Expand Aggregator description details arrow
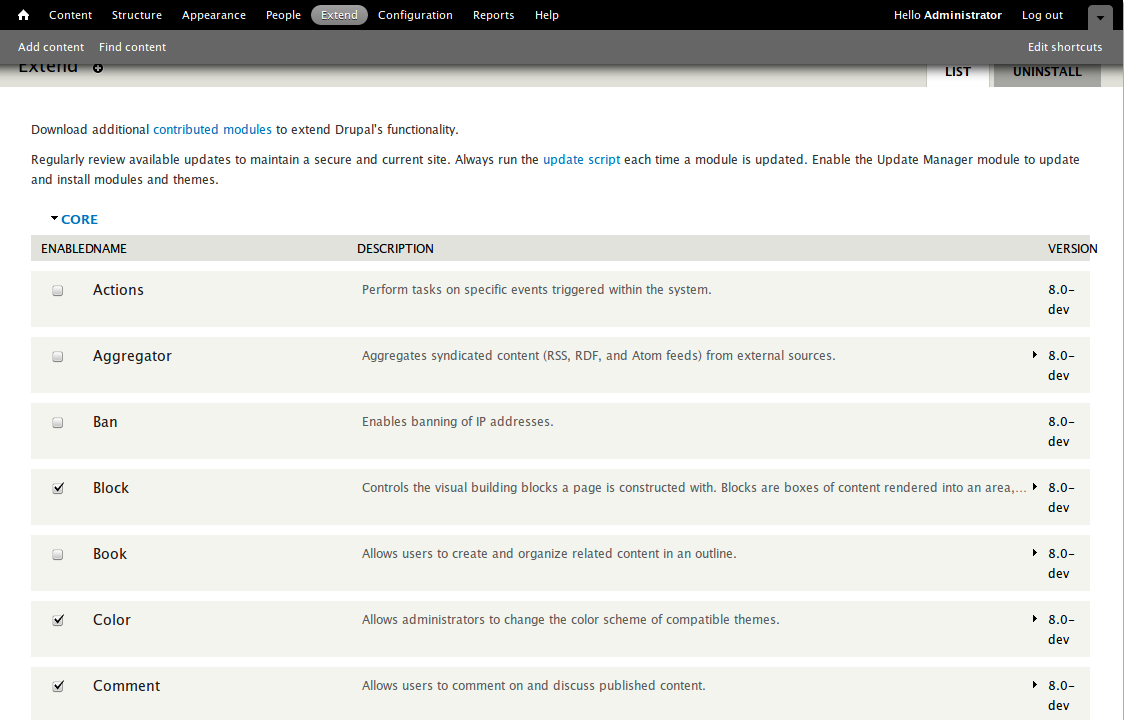Viewport: 1124px width, 720px height. click(x=1034, y=355)
